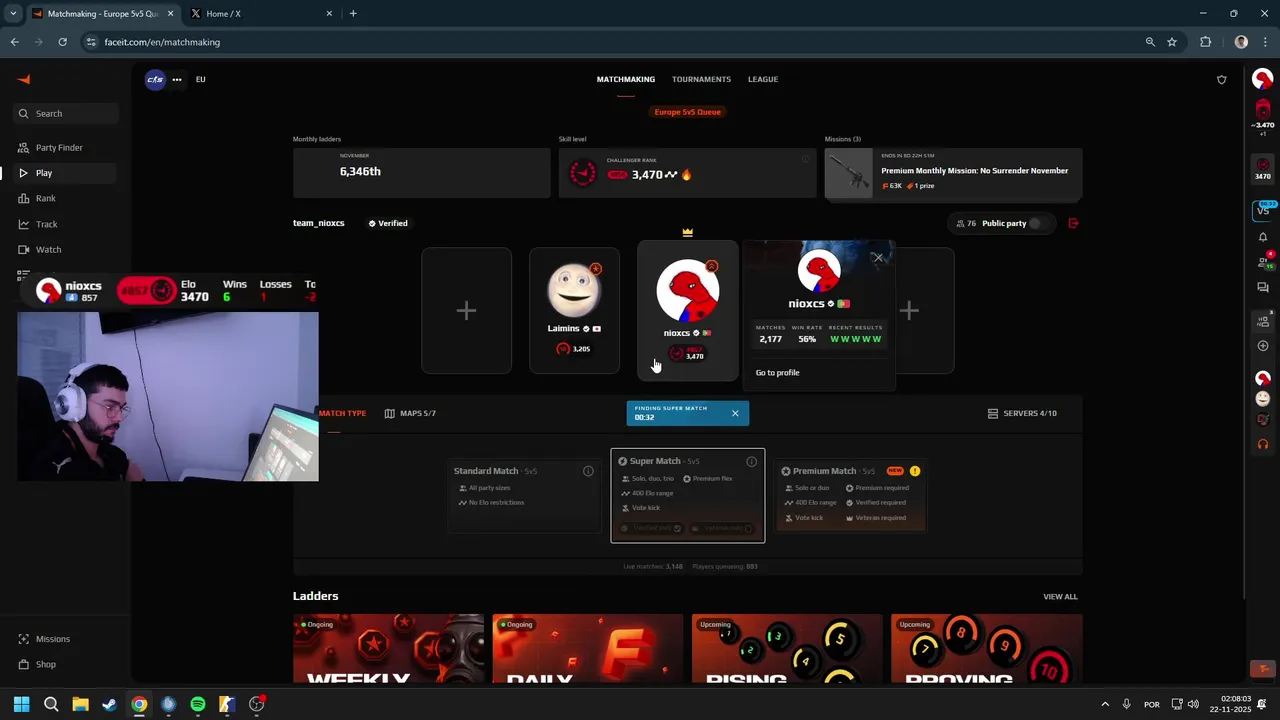1280x720 pixels.
Task: Close the nioxcs profile popup
Action: click(878, 258)
